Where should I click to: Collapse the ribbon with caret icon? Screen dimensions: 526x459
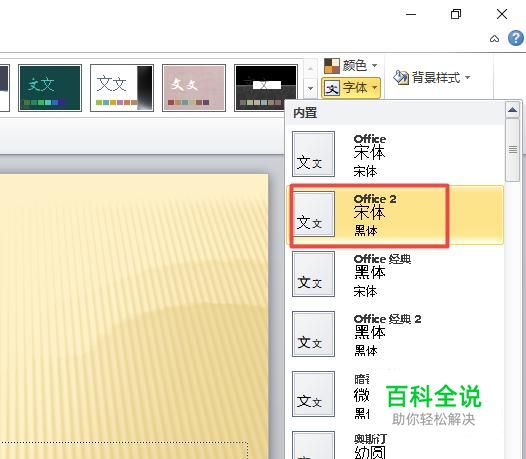(494, 39)
